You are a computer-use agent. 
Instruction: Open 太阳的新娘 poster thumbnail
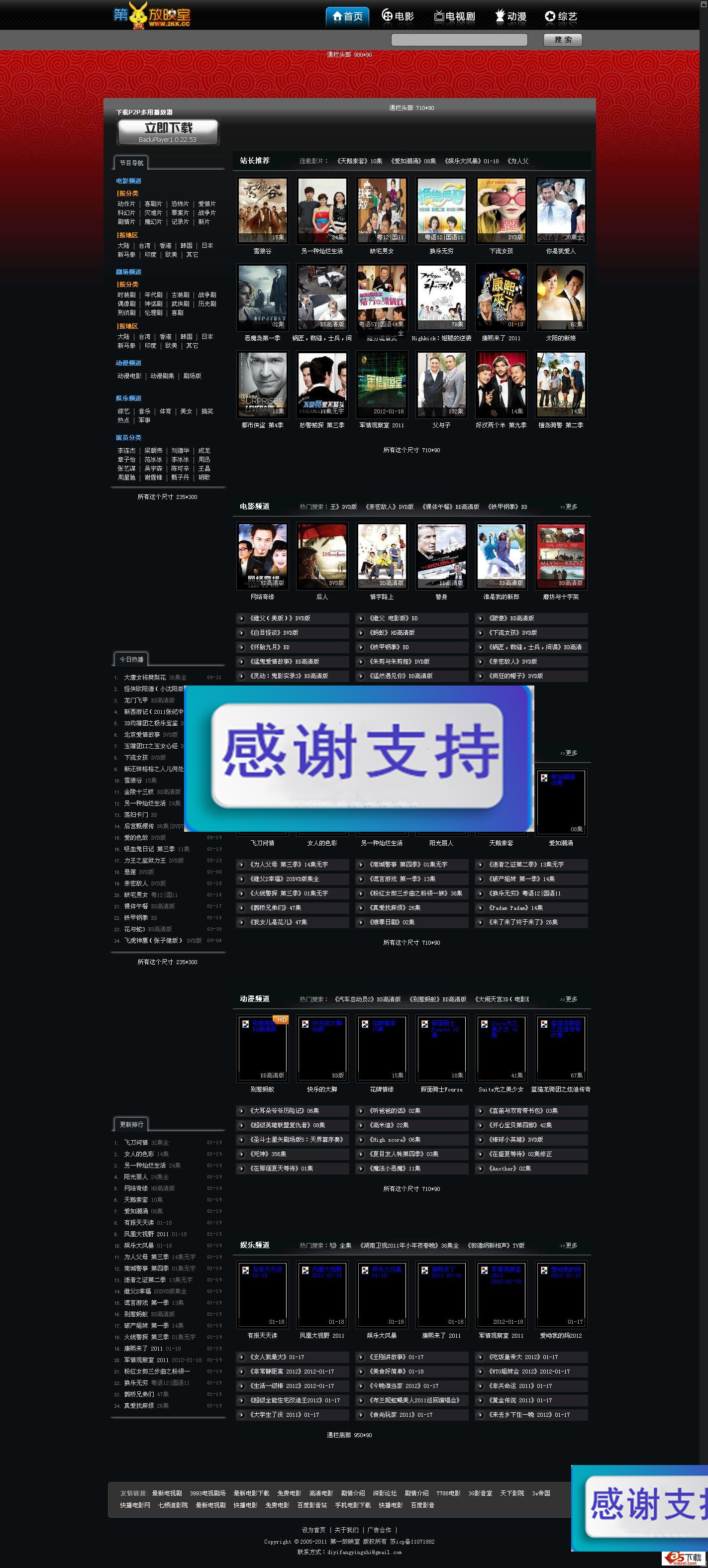pos(561,297)
